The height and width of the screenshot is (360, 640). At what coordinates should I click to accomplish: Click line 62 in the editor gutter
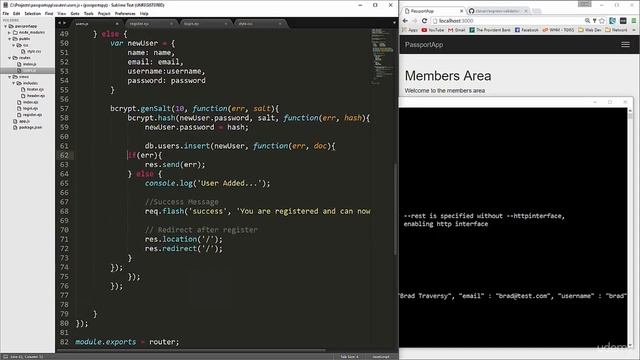[x=64, y=155]
